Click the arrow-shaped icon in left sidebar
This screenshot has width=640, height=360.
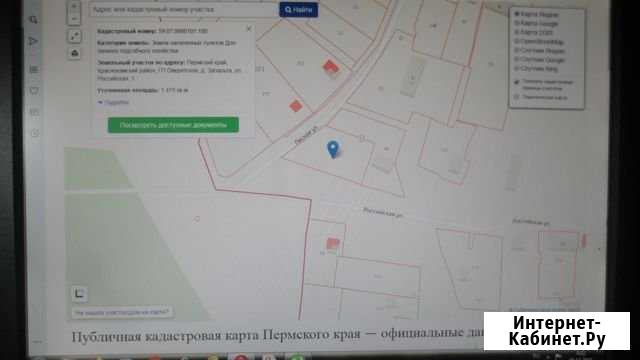(34, 41)
